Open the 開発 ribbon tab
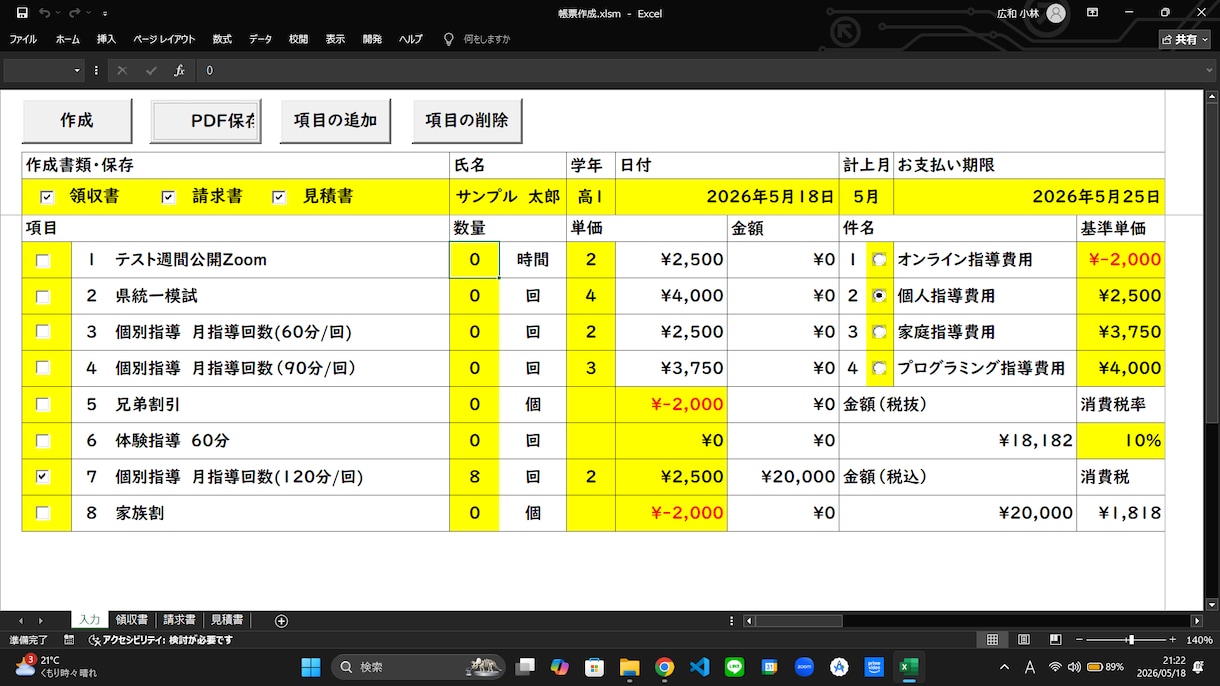 (x=372, y=39)
